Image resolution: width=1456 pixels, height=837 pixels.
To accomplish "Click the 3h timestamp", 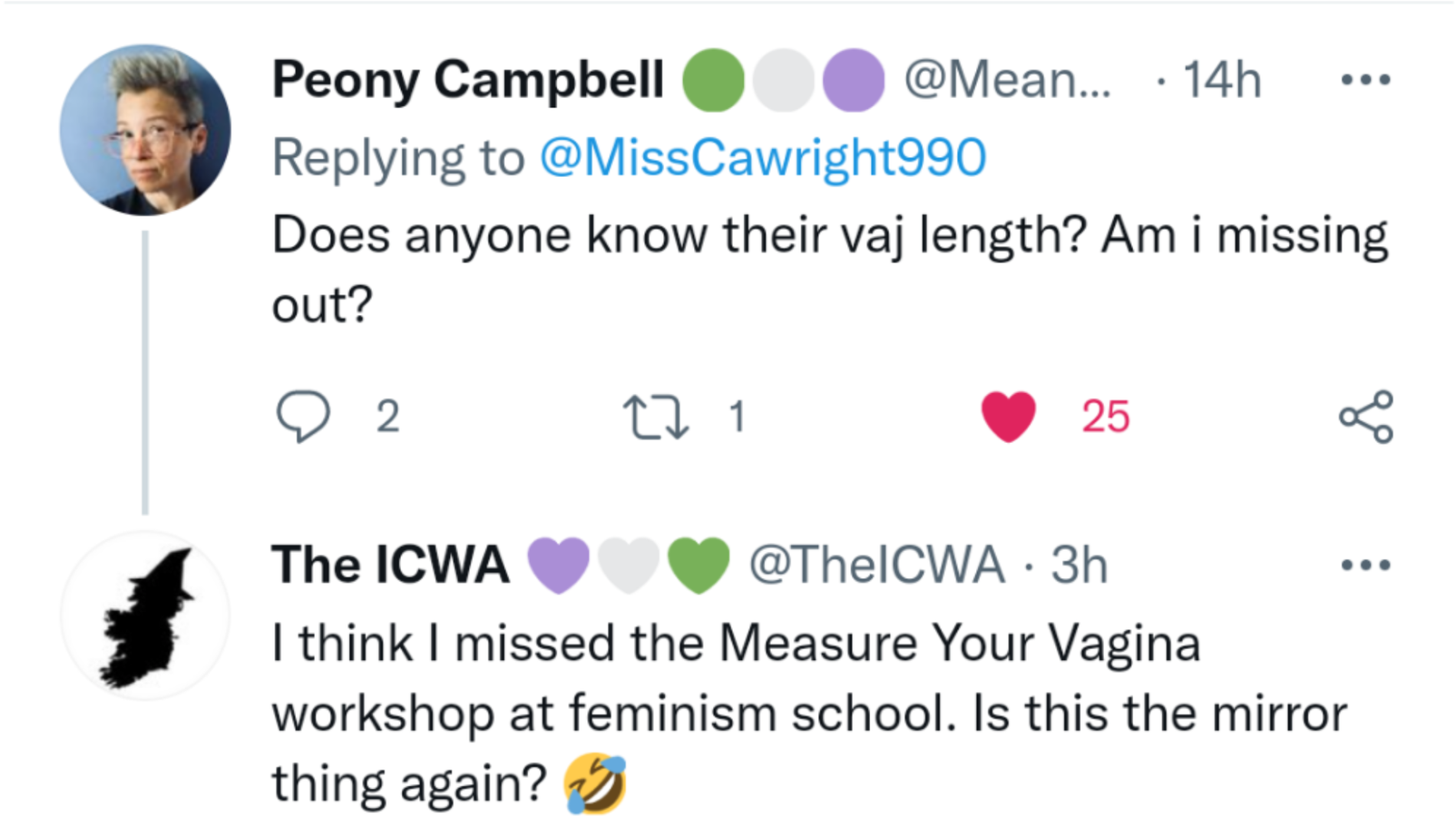I will pos(1079,566).
